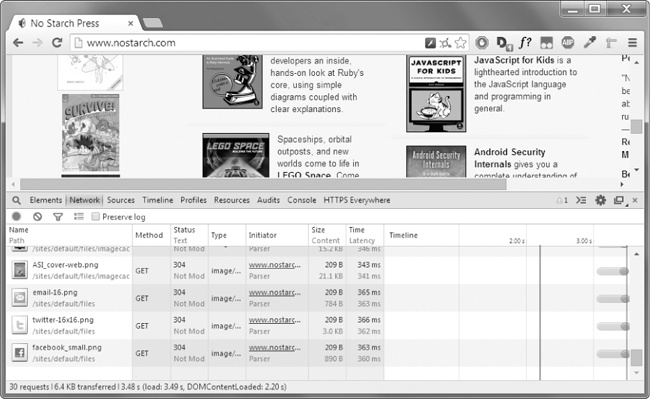Open the initiator link for ASI_cover-web.png

click(x=275, y=265)
